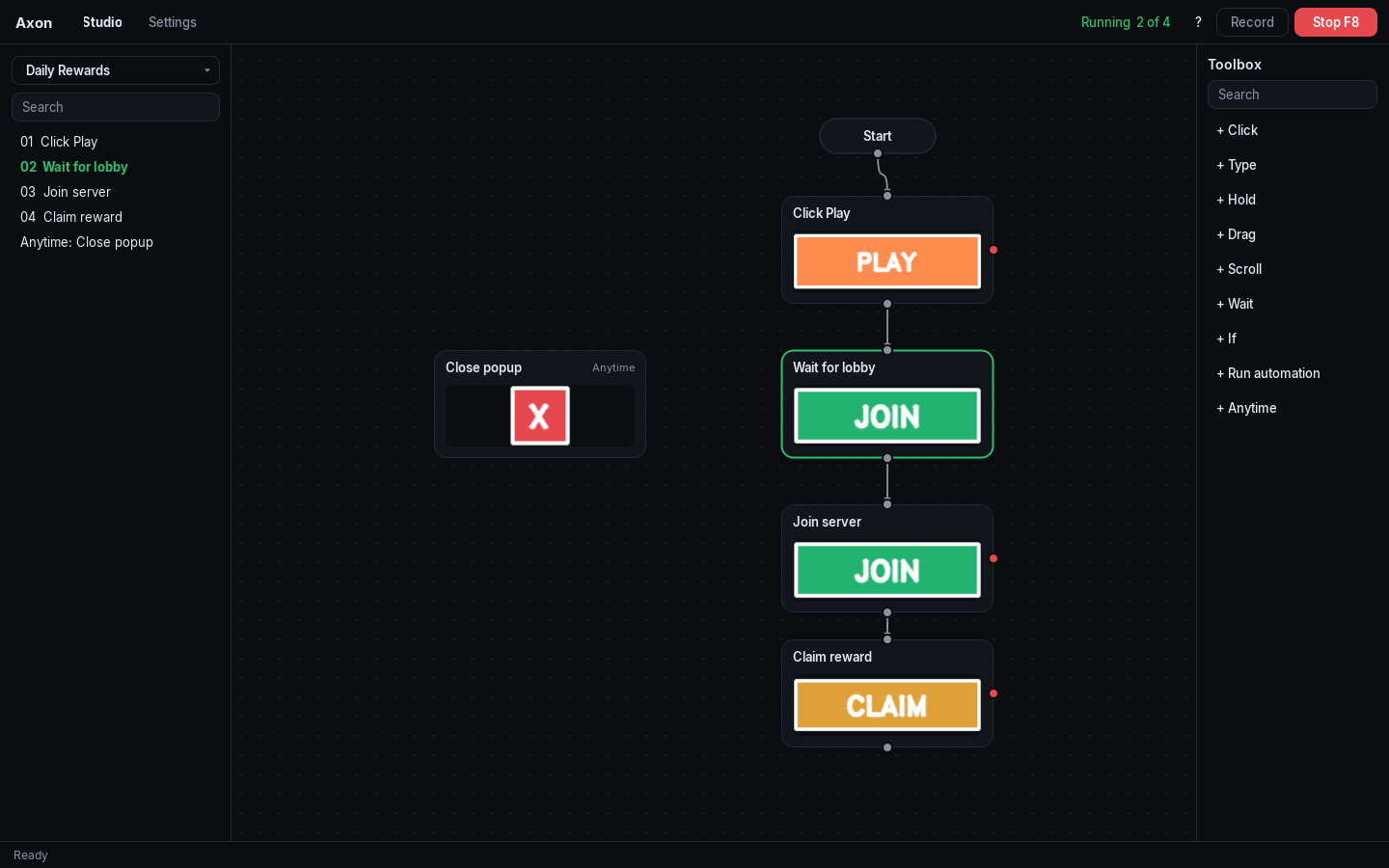Click the Running 2 of 4 status

(x=1125, y=22)
